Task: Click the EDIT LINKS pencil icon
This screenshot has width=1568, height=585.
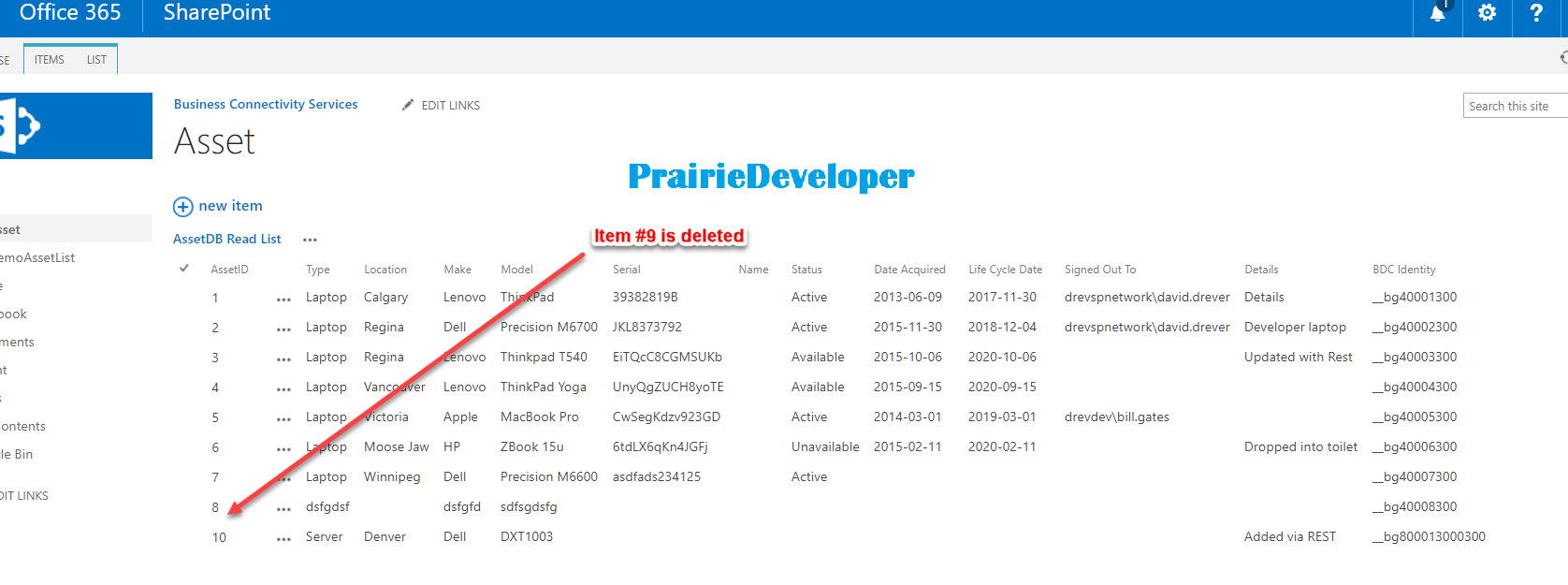Action: point(408,105)
